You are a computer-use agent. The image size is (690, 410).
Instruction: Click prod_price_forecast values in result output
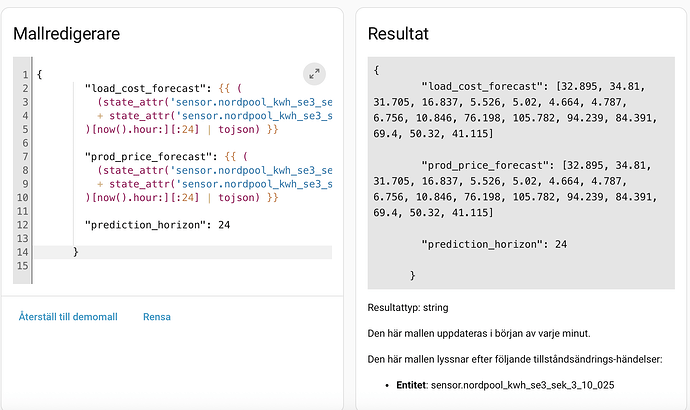coord(515,189)
